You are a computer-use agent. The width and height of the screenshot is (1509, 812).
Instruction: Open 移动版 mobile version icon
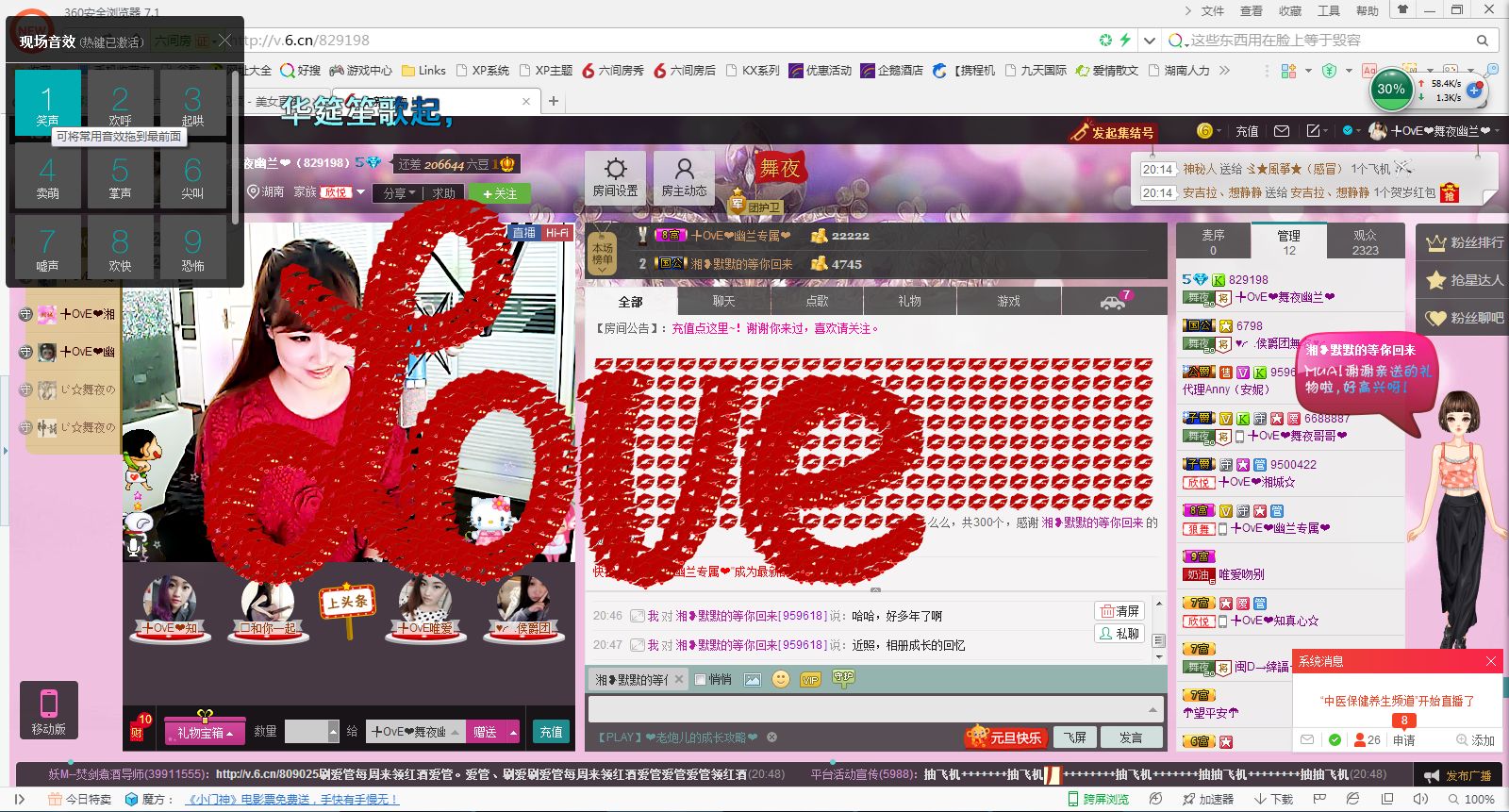click(x=48, y=710)
